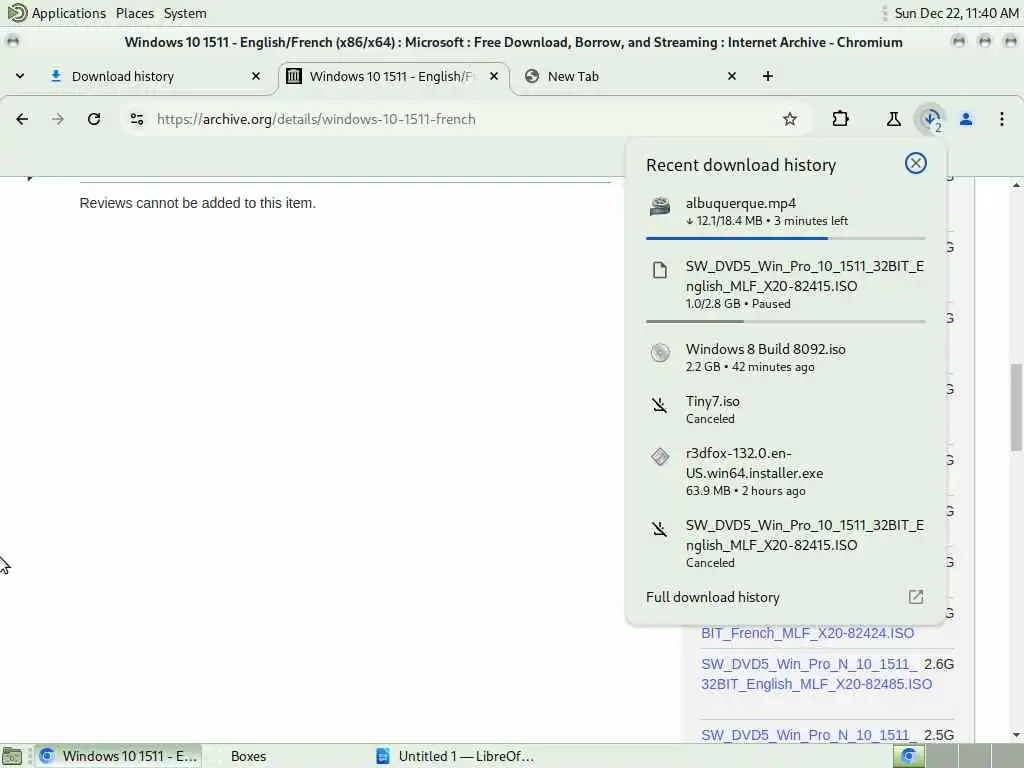Click the forward navigation arrow
The width and height of the screenshot is (1024, 768).
pyautogui.click(x=57, y=119)
